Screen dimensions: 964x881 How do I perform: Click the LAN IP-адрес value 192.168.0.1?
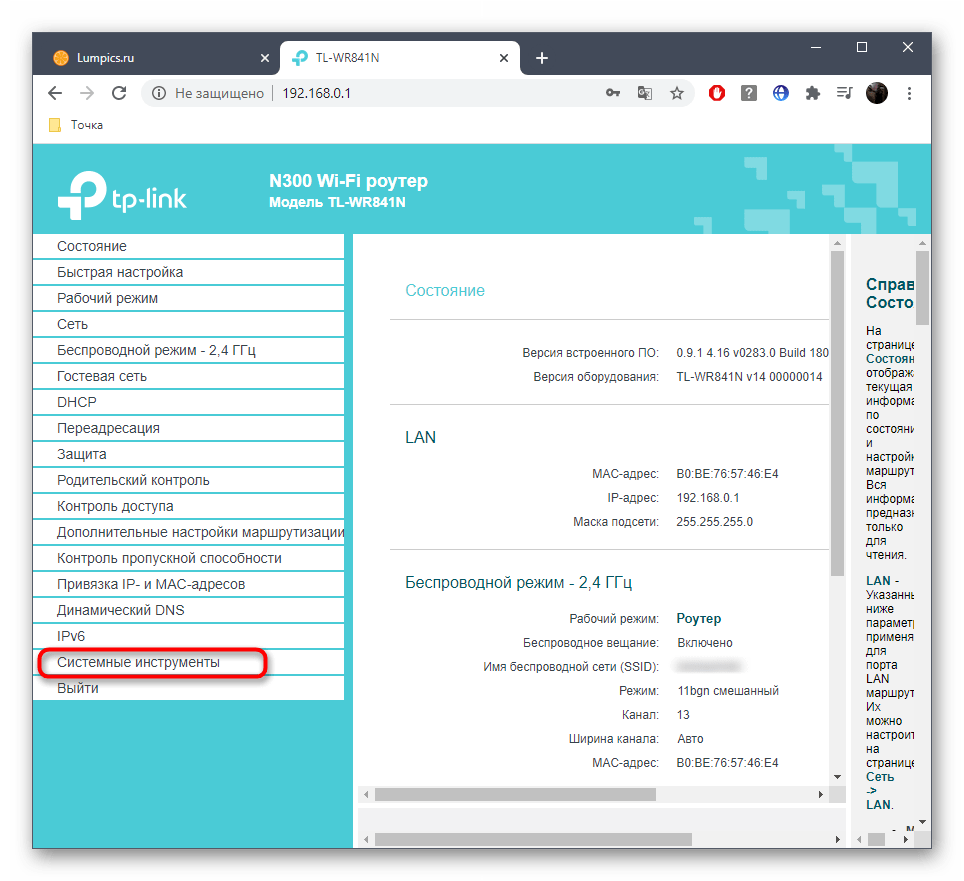point(708,497)
